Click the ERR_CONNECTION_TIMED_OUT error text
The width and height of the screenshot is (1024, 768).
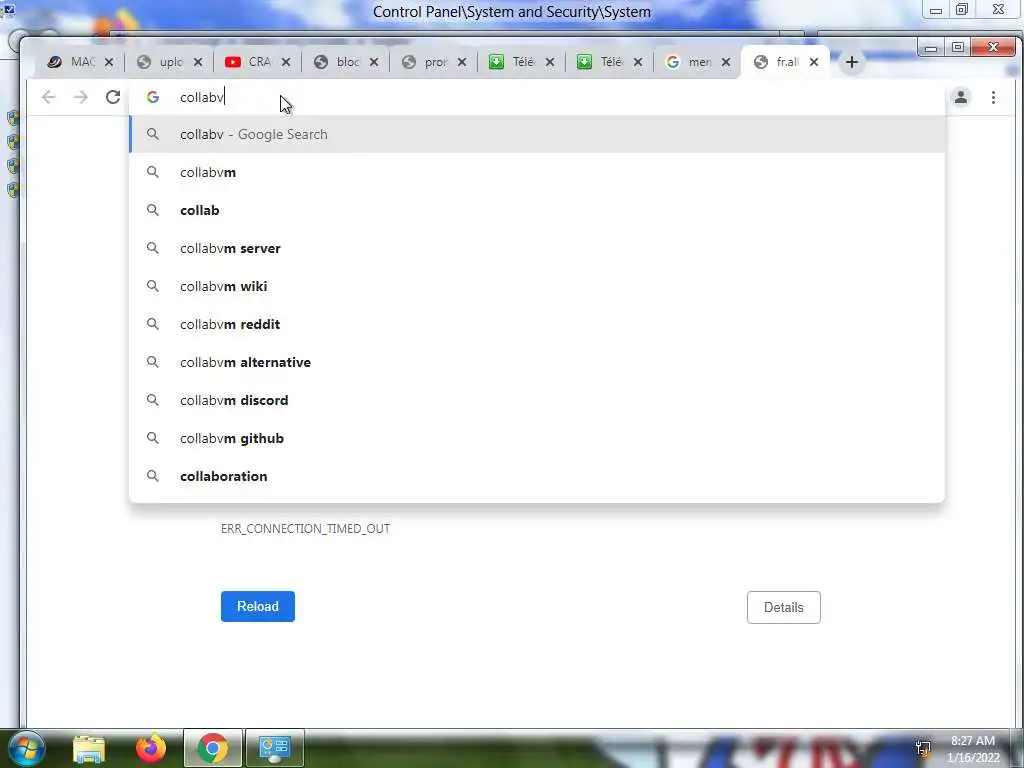point(305,528)
